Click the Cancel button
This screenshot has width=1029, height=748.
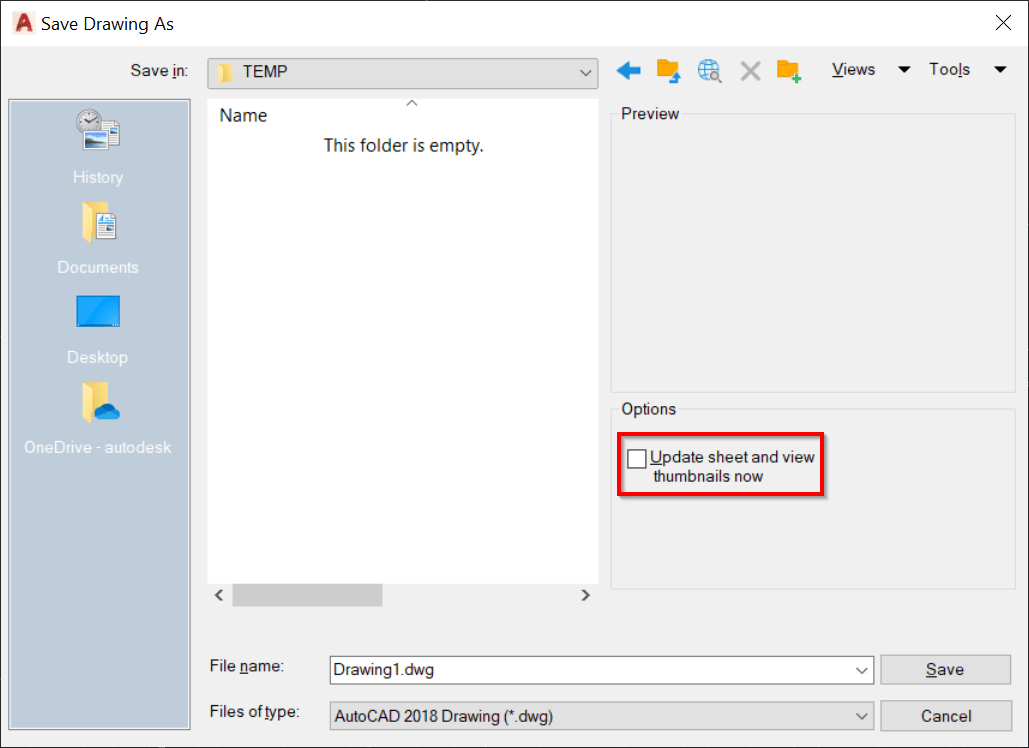(x=945, y=716)
